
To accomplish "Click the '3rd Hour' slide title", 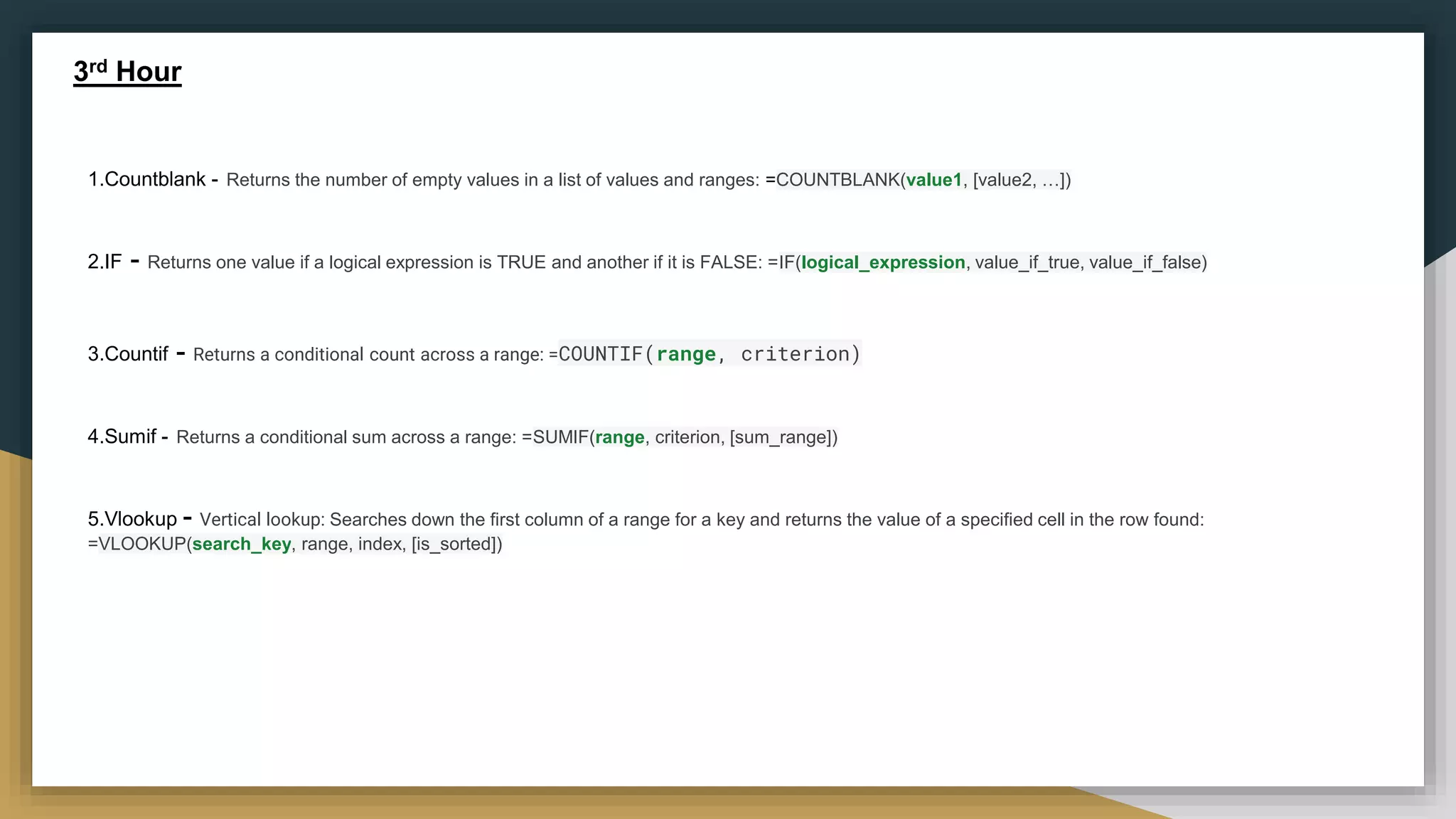I will point(127,72).
